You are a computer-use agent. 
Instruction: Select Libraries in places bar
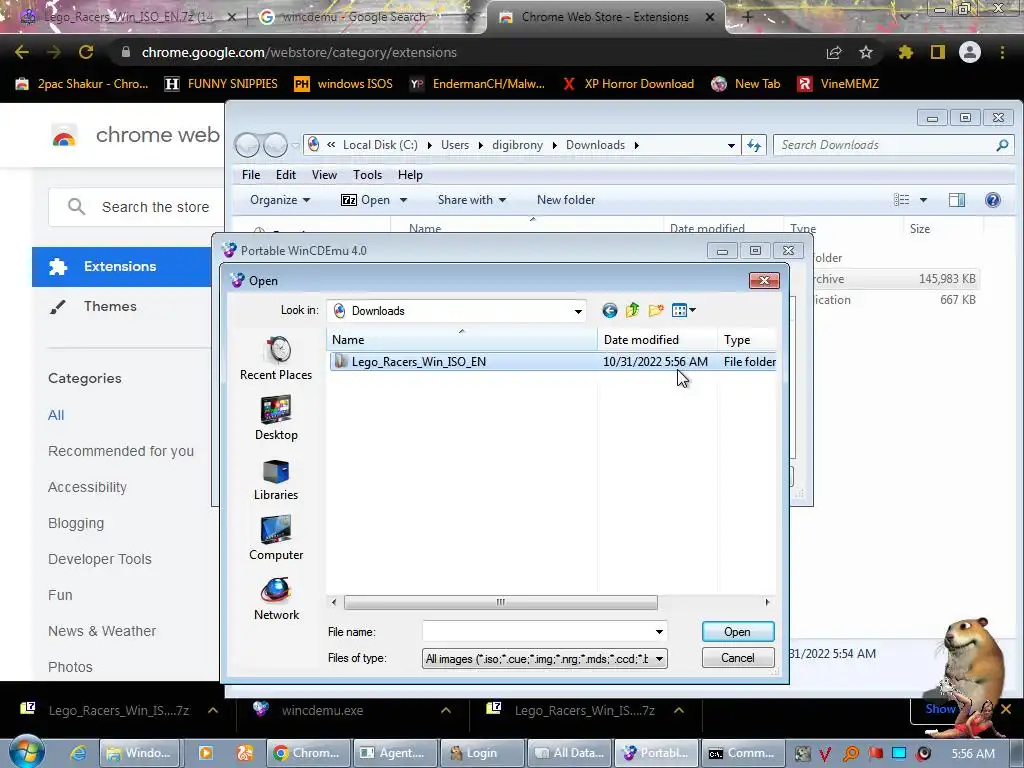[276, 479]
